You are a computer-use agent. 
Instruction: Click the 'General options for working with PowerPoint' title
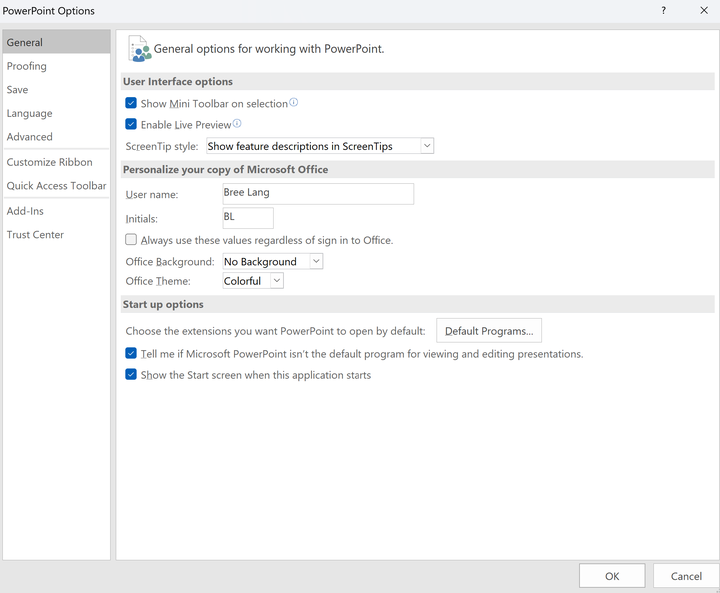click(269, 49)
